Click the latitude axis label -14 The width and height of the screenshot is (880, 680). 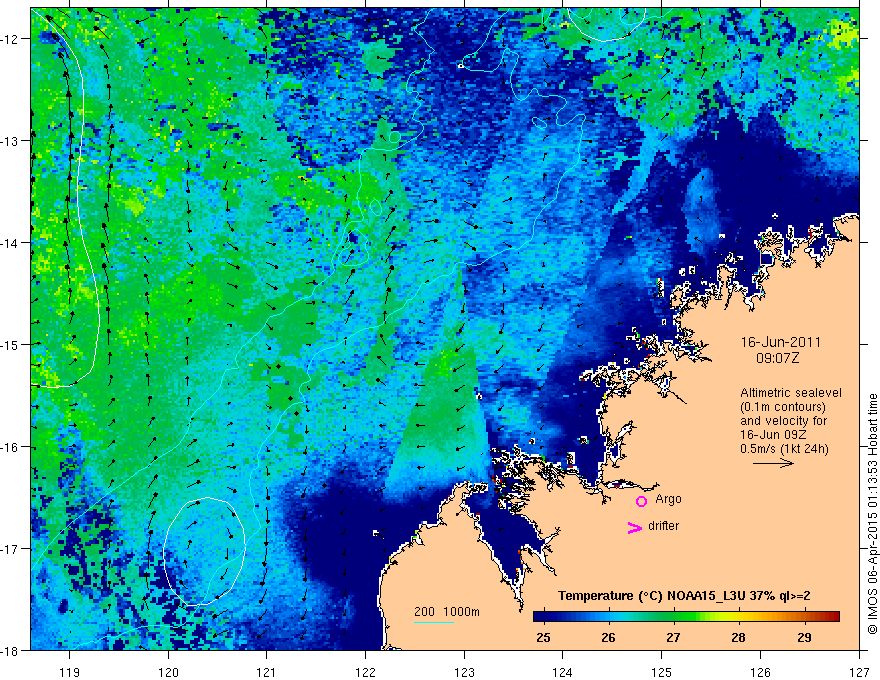point(10,242)
